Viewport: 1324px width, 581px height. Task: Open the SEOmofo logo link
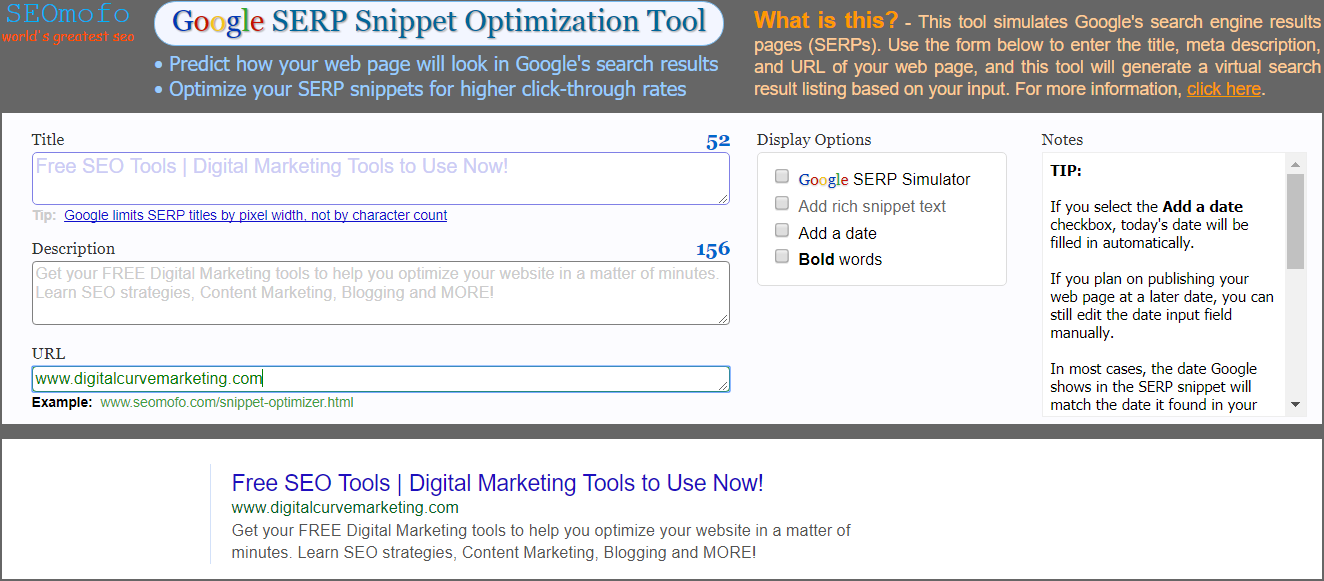pos(68,24)
